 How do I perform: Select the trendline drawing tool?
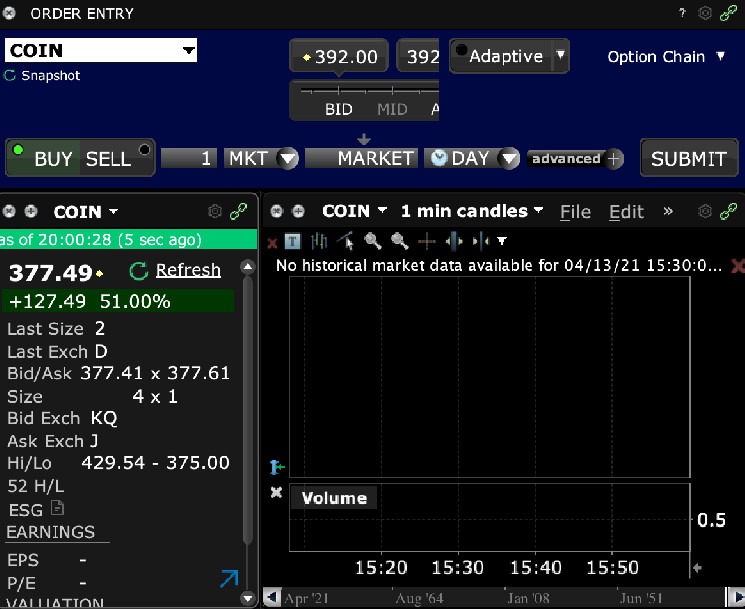345,241
